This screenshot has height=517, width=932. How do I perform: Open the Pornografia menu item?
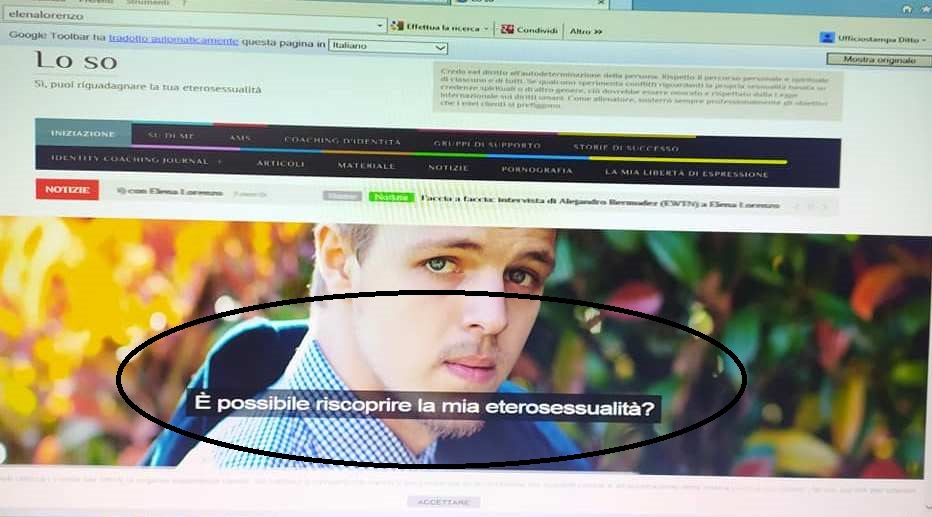tap(537, 170)
